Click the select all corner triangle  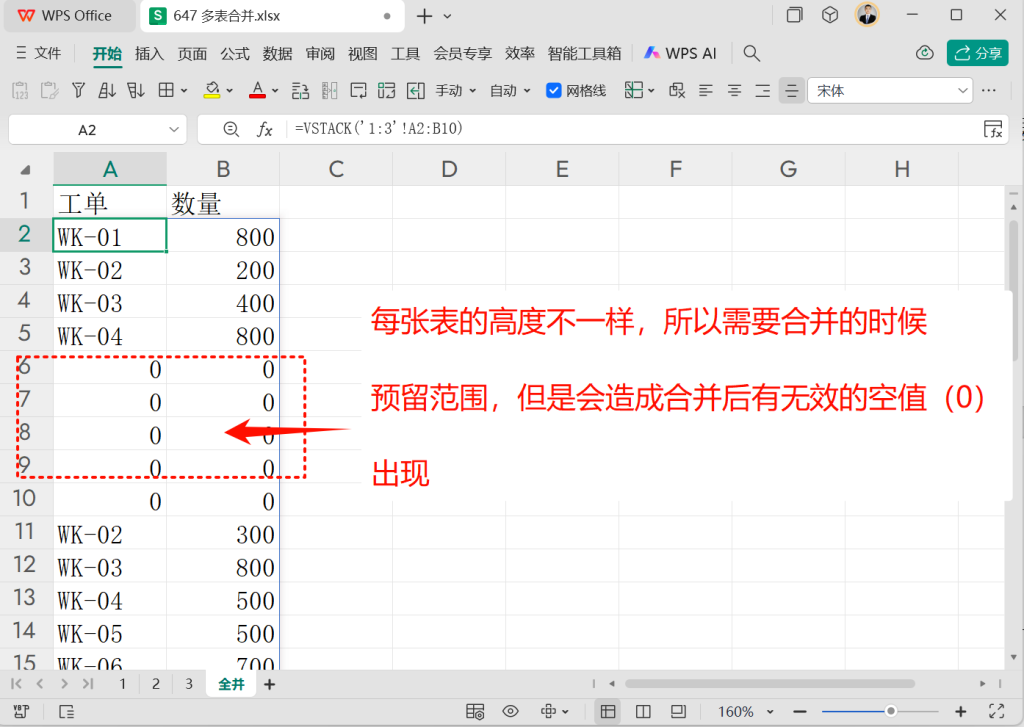[x=25, y=170]
